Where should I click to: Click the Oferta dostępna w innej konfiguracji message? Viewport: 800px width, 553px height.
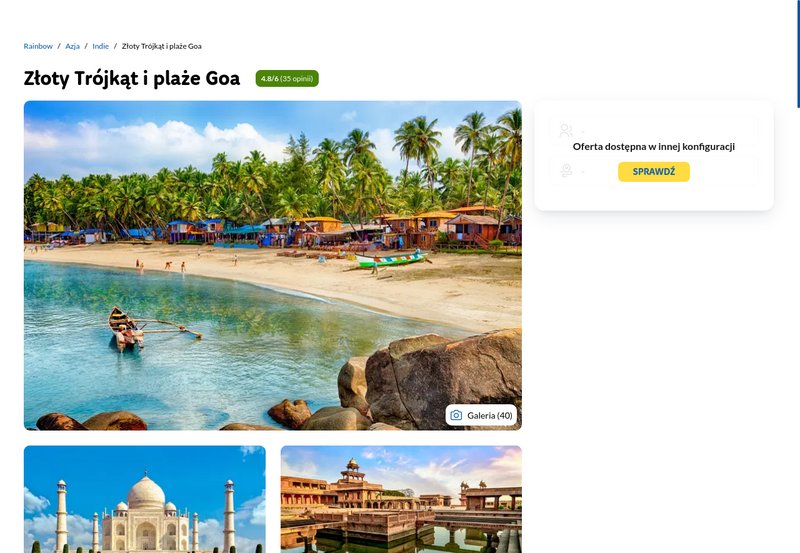coord(654,146)
